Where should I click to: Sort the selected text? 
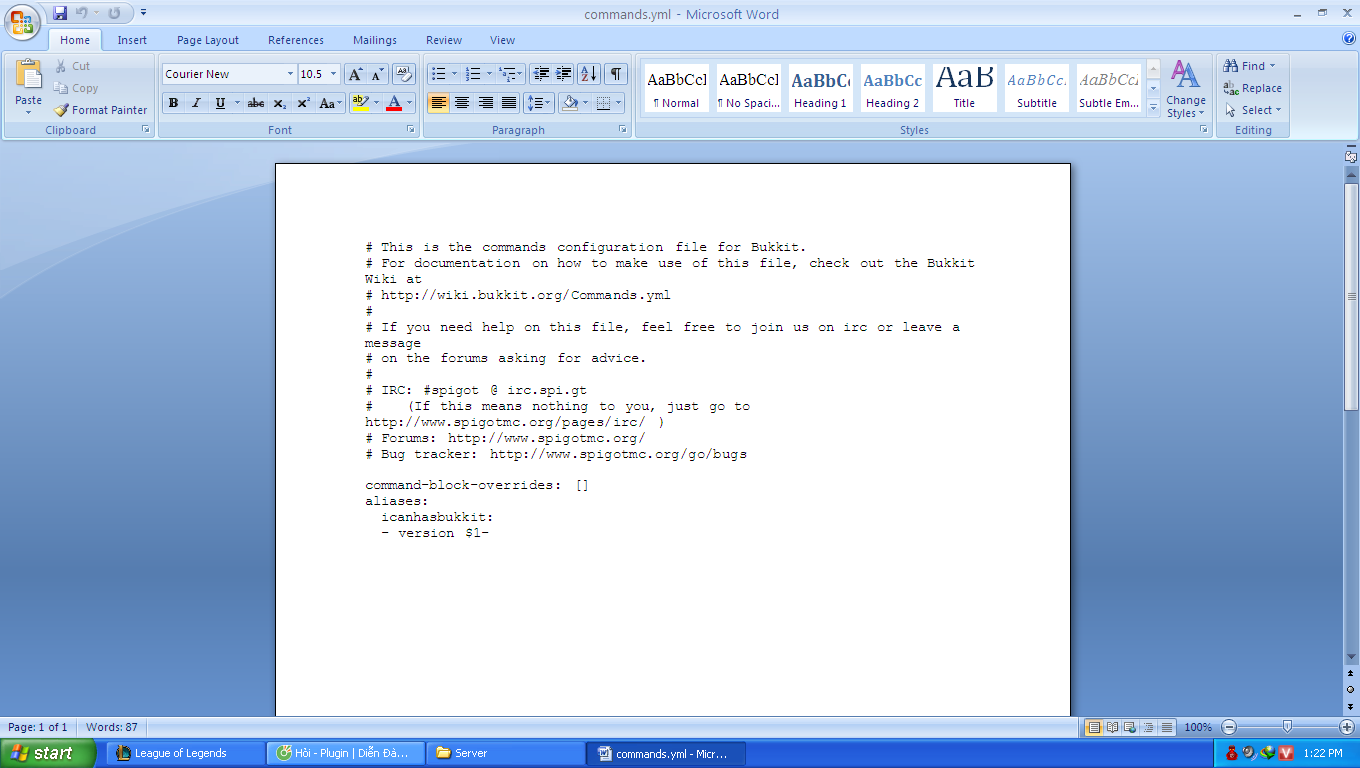[x=589, y=74]
